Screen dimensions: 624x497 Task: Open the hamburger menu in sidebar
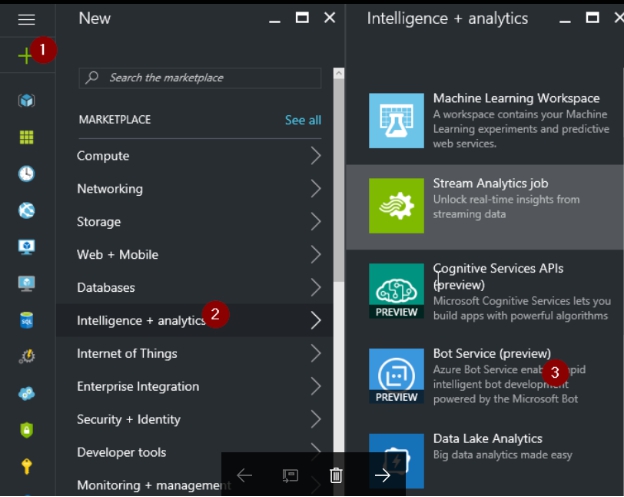26,19
